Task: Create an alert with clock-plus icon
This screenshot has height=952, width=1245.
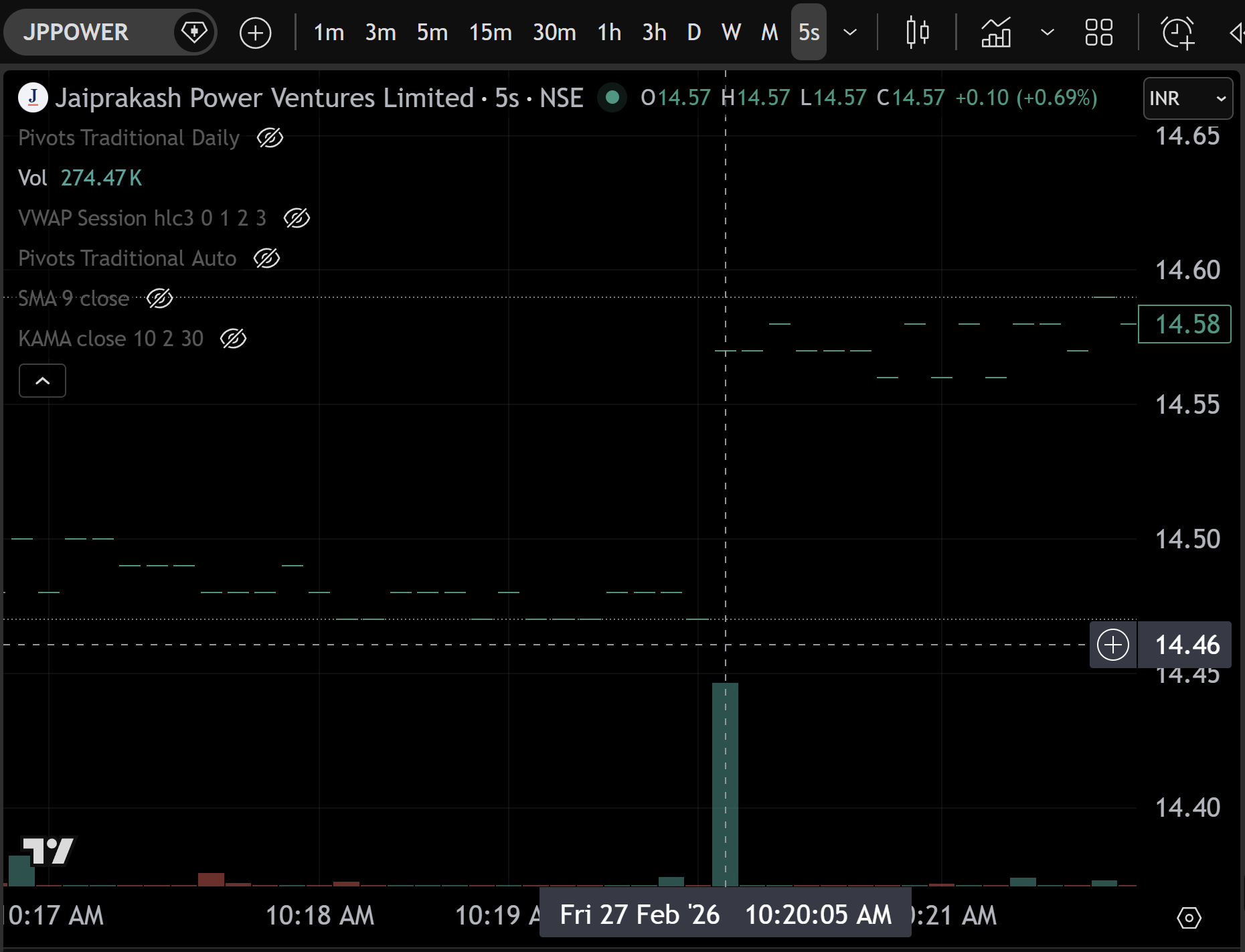Action: pyautogui.click(x=1177, y=32)
